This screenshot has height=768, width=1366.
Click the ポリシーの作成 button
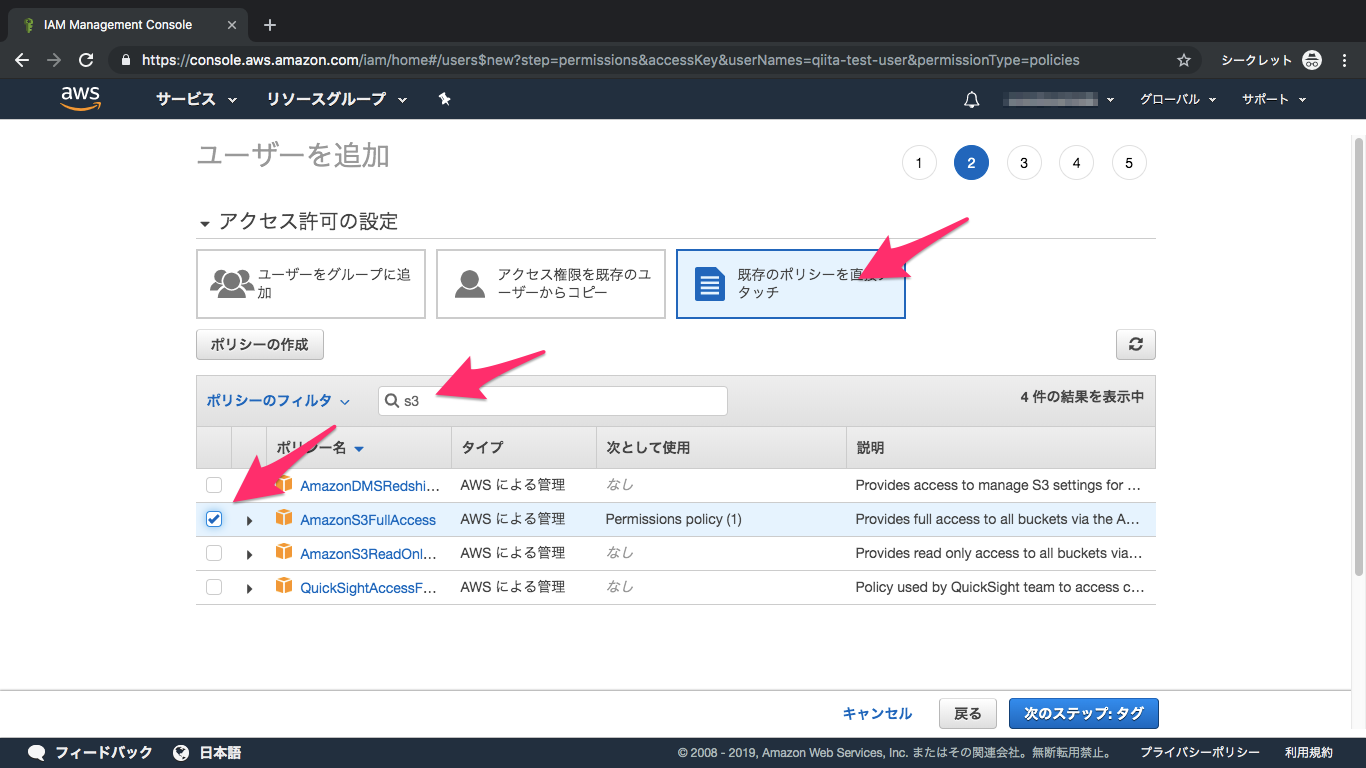(x=260, y=345)
